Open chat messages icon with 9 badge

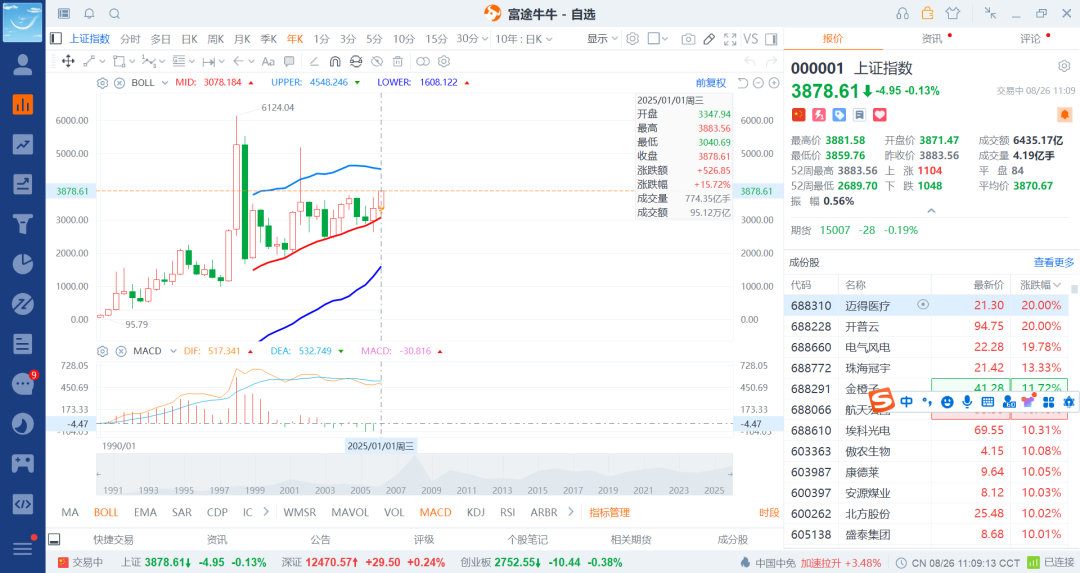point(23,384)
